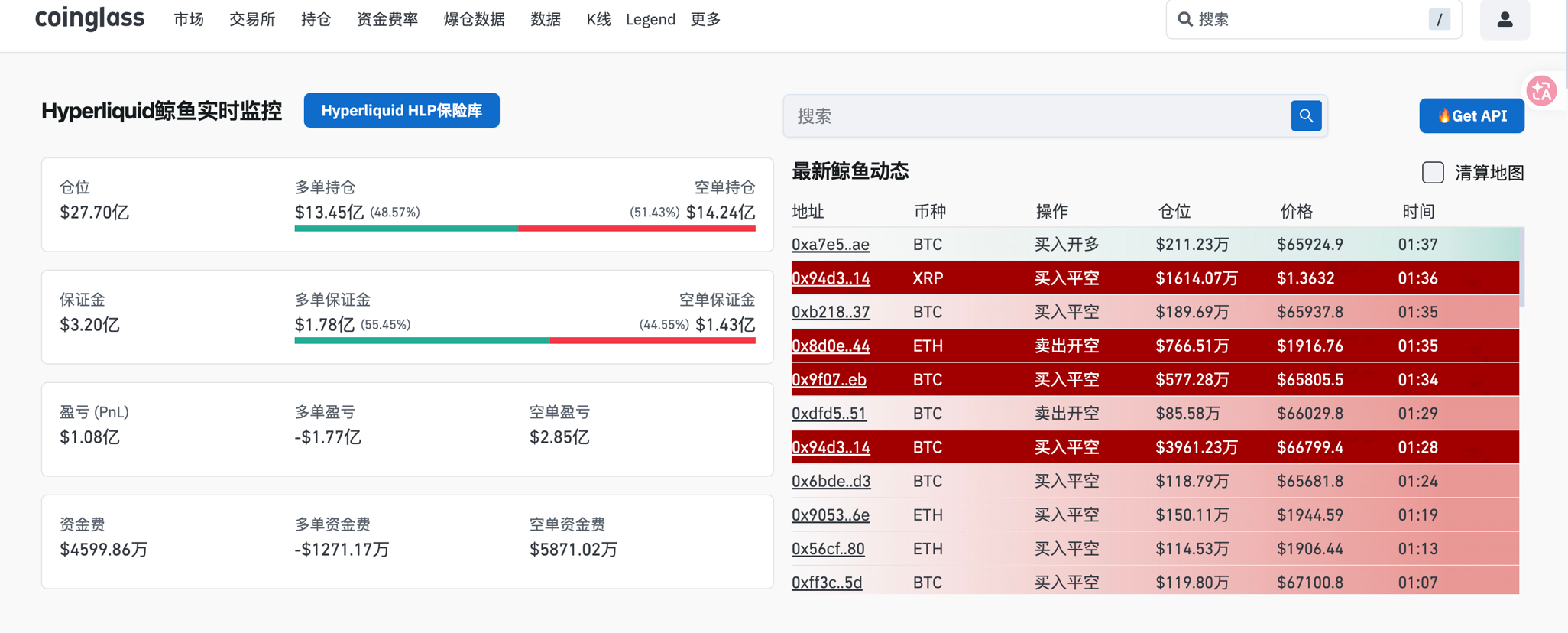Click the slash shortcut key badge
Viewport: 1568px width, 633px height.
coord(1440,19)
